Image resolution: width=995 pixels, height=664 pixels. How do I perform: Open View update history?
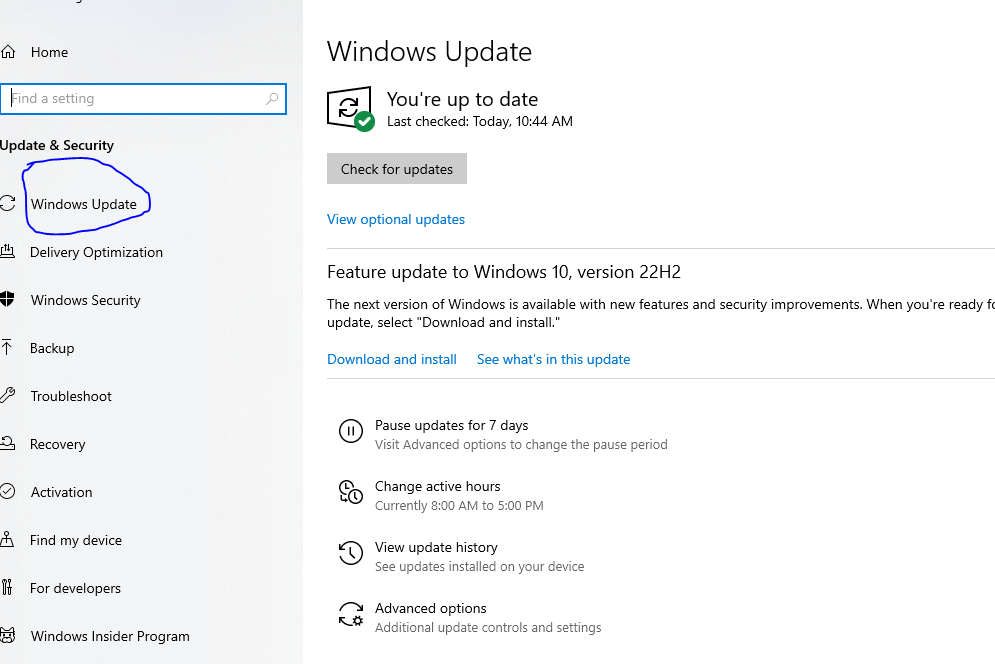(x=437, y=547)
